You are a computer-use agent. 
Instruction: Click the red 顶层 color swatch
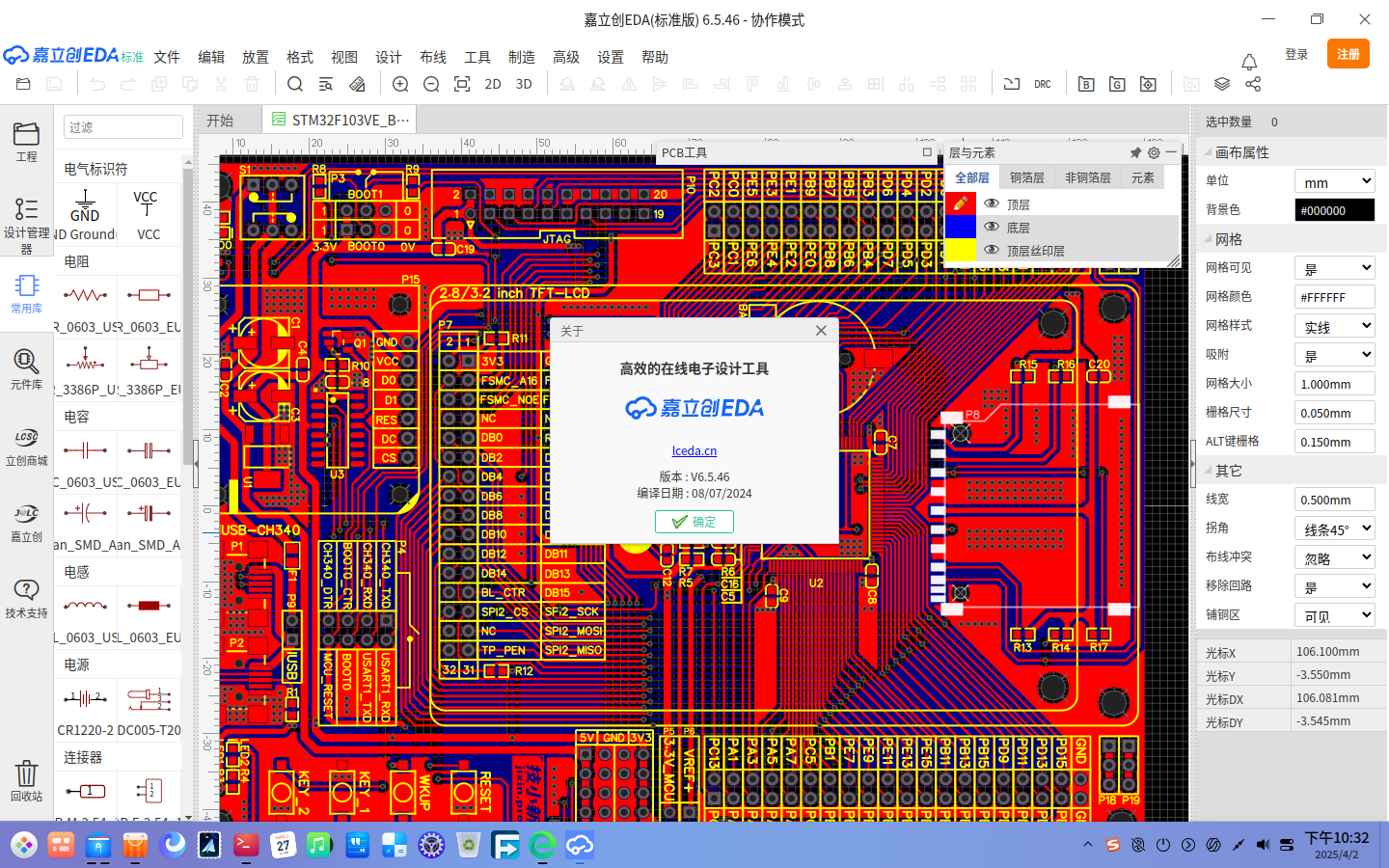point(960,203)
